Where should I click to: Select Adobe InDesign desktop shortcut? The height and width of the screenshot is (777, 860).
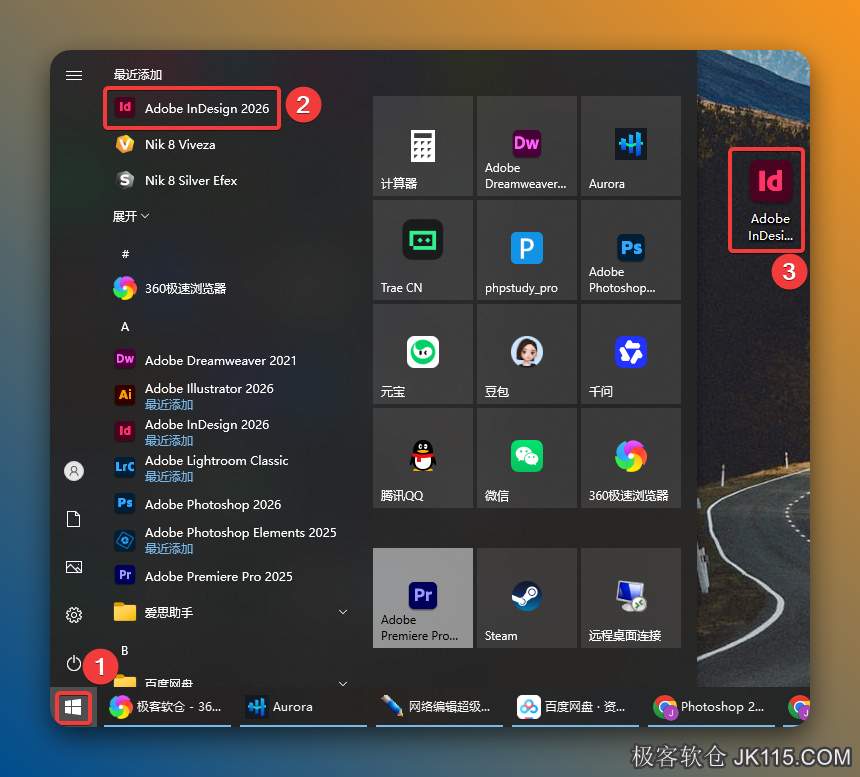pos(770,200)
